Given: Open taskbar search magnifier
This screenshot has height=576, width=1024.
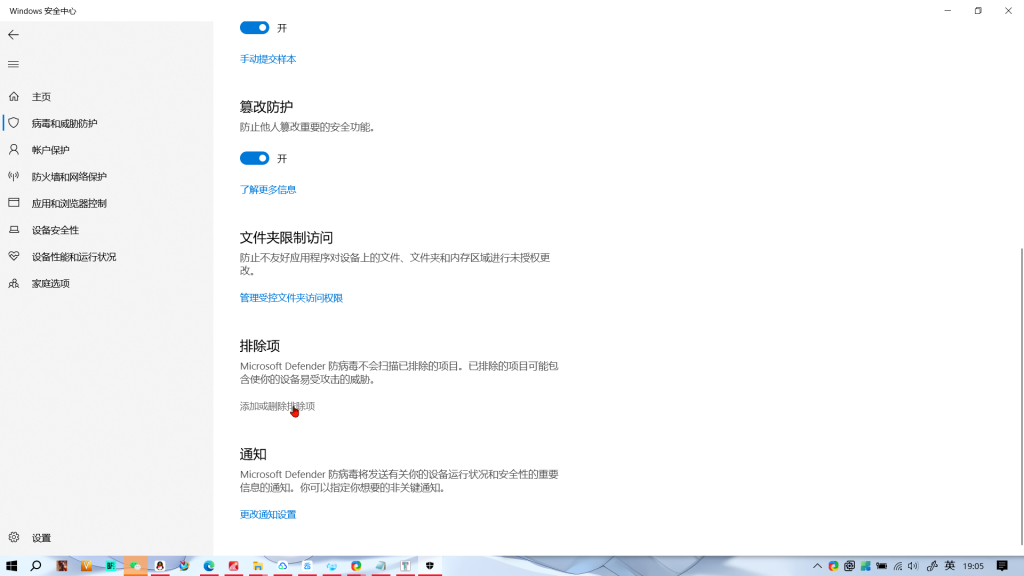Looking at the screenshot, I should tap(36, 566).
